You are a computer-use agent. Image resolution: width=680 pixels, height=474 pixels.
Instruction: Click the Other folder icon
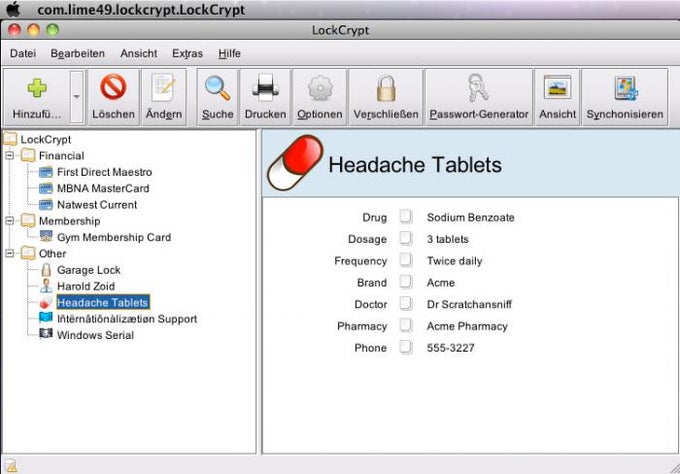coord(28,253)
